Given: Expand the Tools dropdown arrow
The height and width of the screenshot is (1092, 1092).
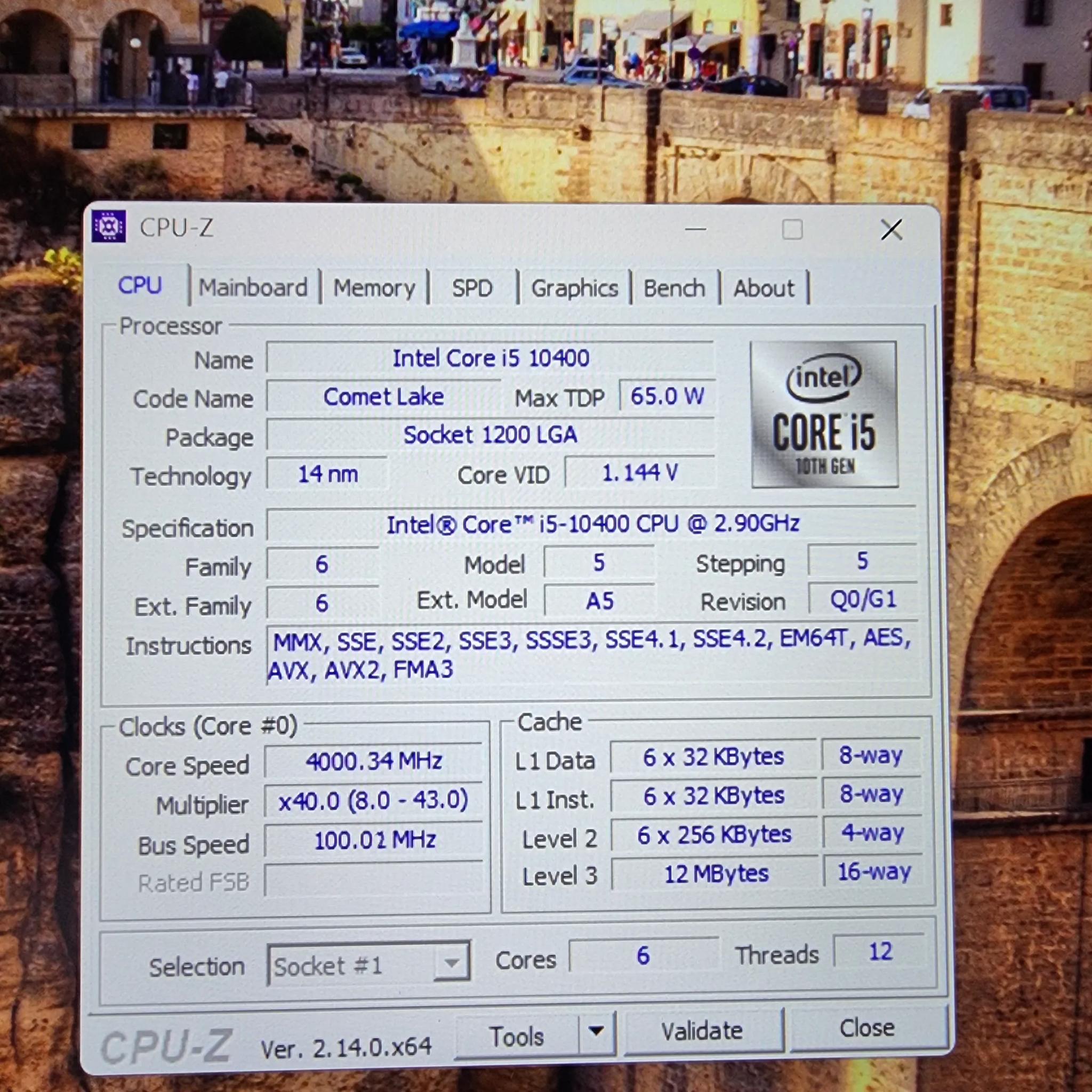Looking at the screenshot, I should coord(596,1032).
